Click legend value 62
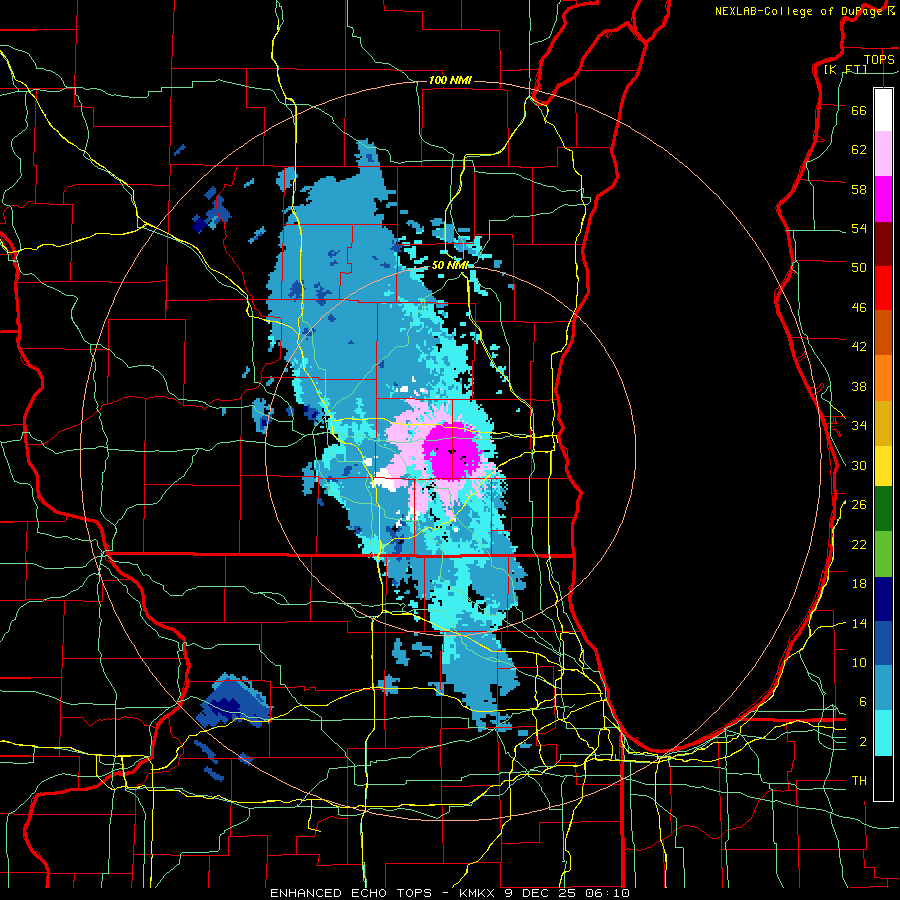Viewport: 900px width, 900px height. tap(859, 150)
